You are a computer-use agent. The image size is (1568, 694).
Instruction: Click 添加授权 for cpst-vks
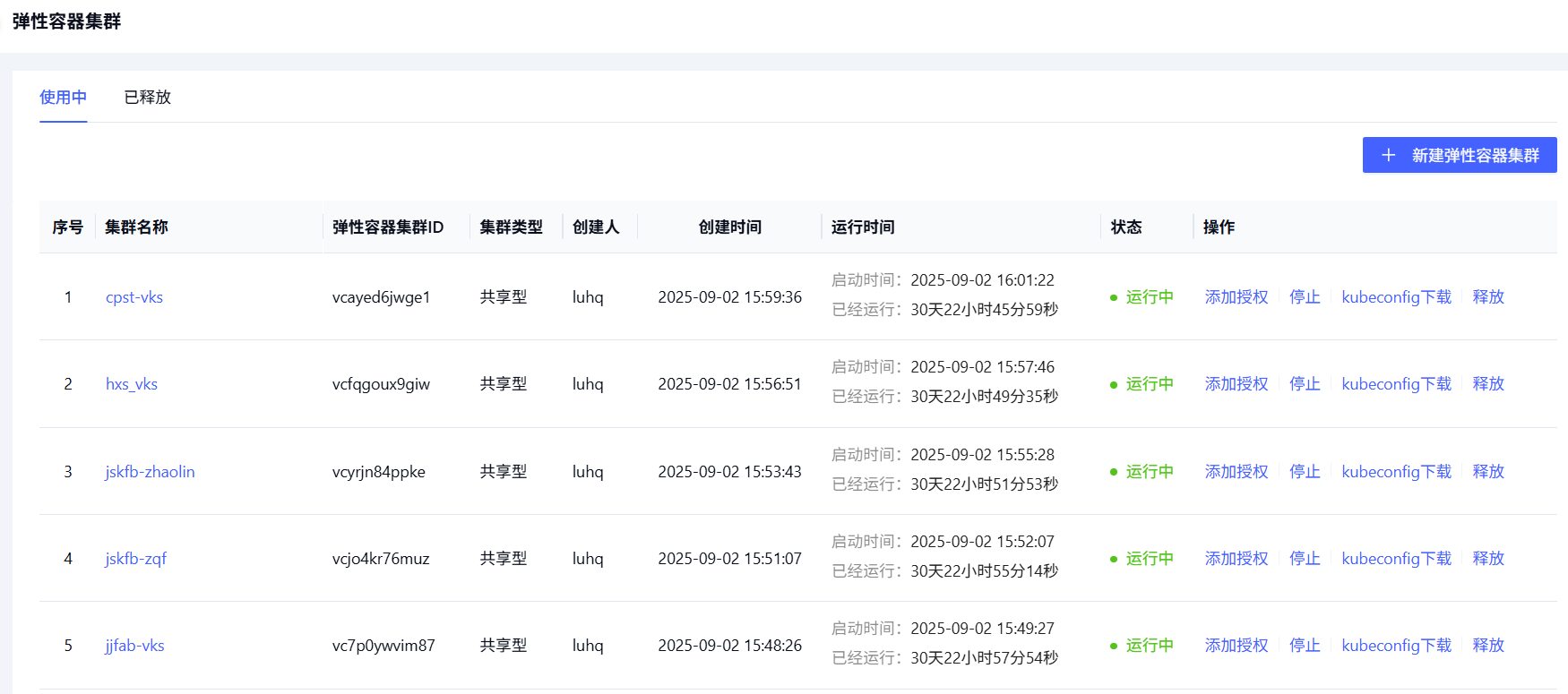click(x=1236, y=297)
